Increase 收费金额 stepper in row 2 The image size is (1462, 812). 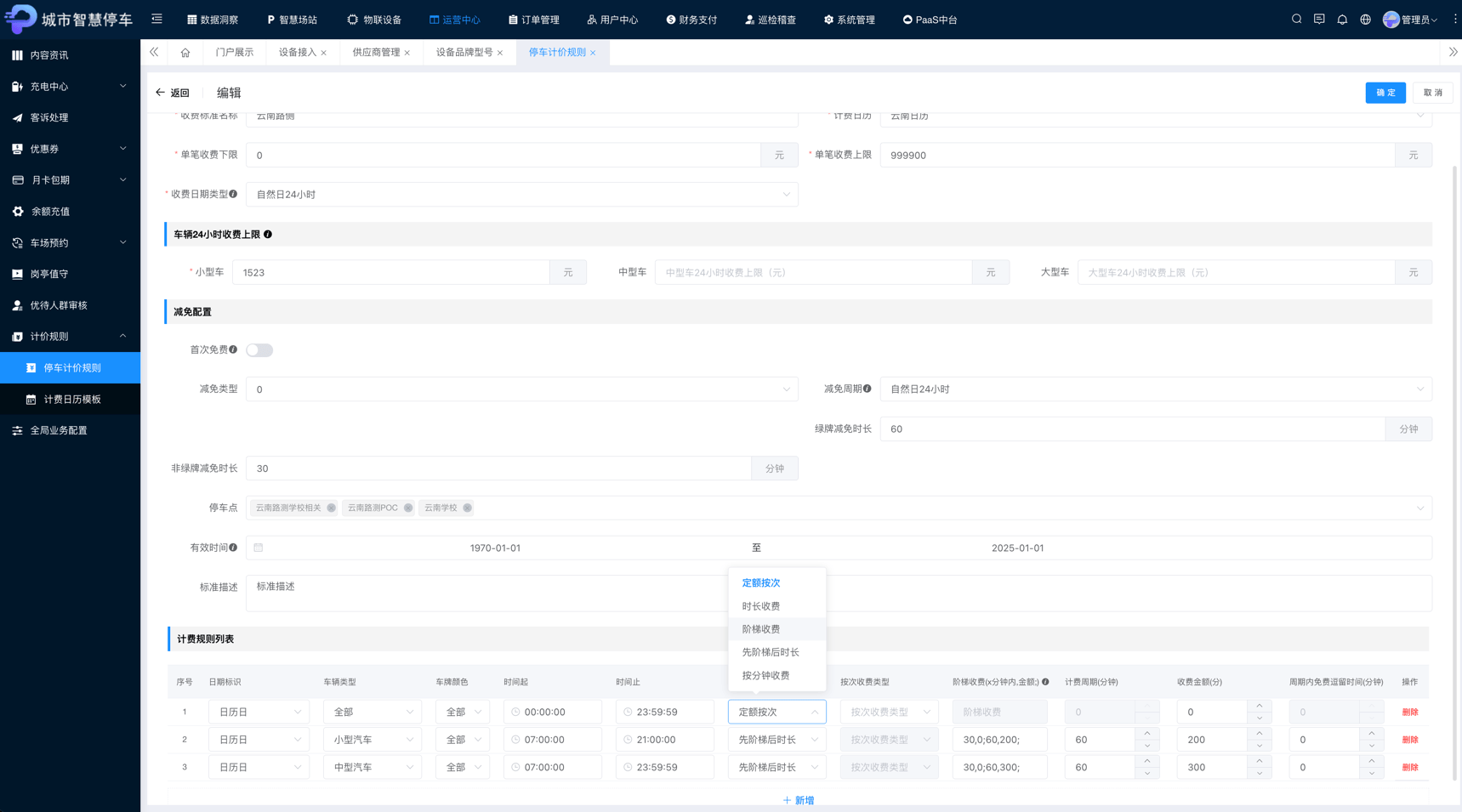(1260, 734)
